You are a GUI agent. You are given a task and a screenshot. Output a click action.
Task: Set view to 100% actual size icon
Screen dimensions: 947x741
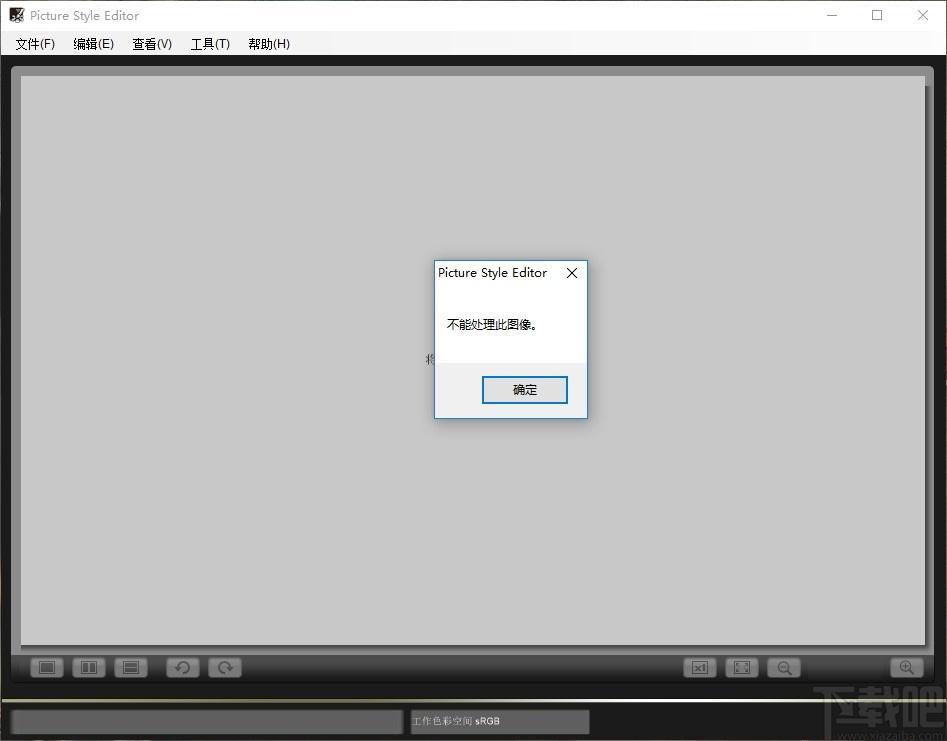point(700,667)
